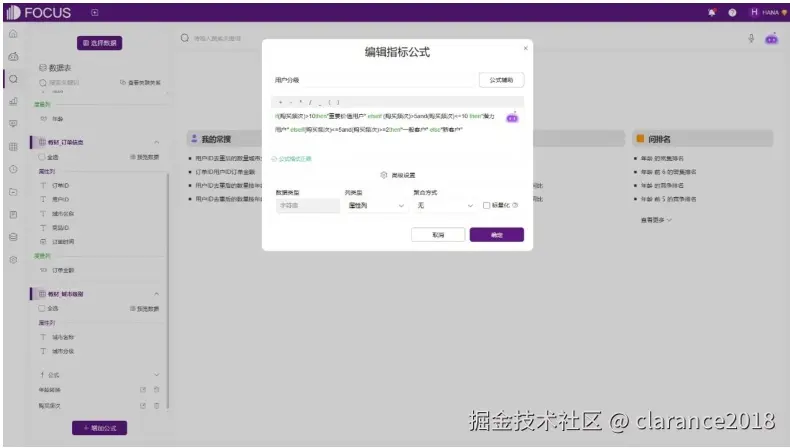This screenshot has height=448, width=790.
Task: Click the 公式辅助 button
Action: (501, 80)
